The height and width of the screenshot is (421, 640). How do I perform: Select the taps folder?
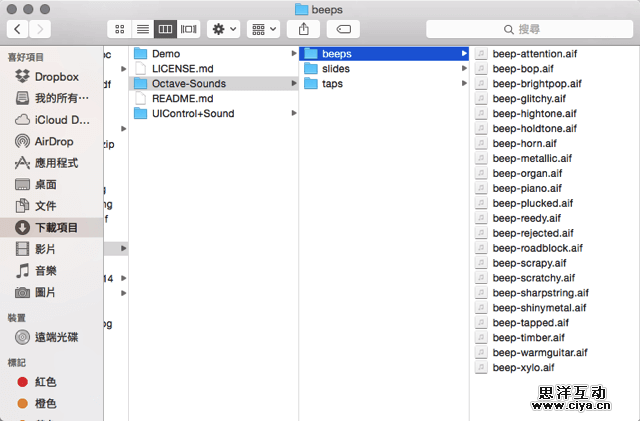pyautogui.click(x=332, y=83)
